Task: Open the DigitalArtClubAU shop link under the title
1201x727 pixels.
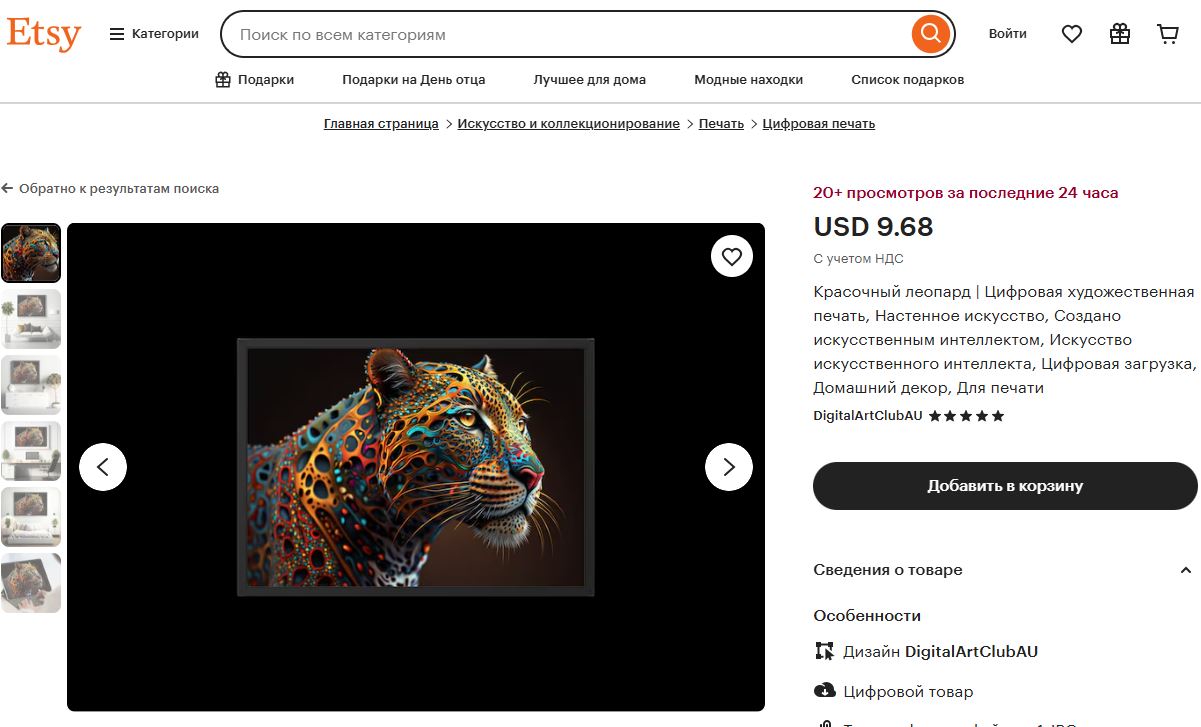Action: coord(868,416)
